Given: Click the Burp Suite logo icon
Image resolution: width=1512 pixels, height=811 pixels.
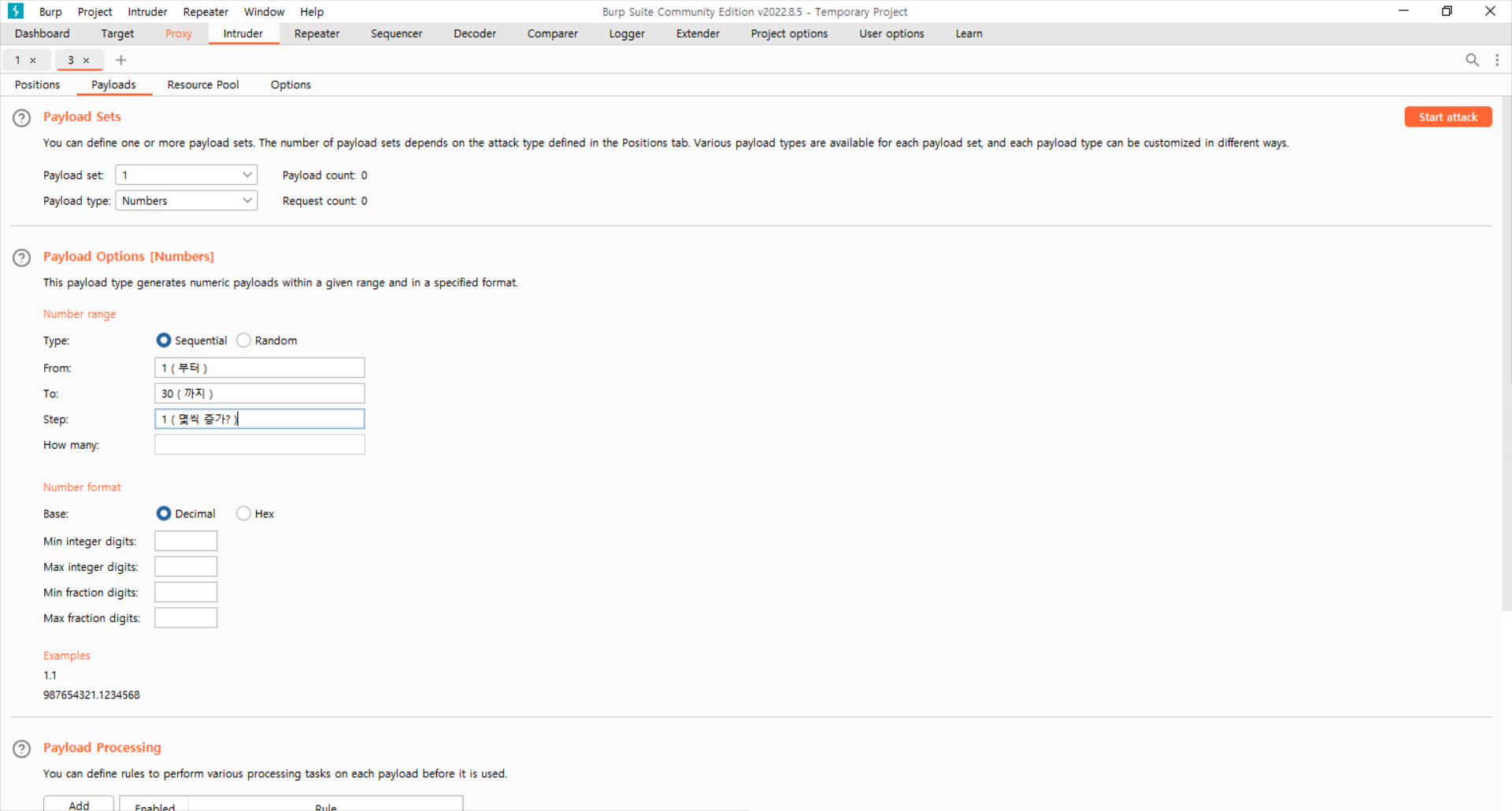Looking at the screenshot, I should pyautogui.click(x=15, y=11).
